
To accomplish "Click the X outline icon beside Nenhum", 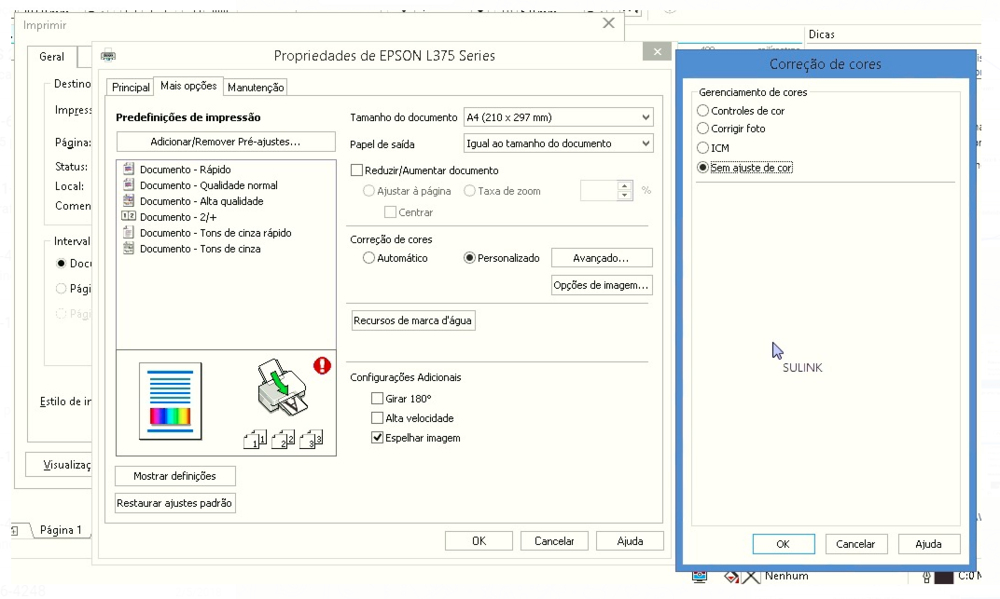I will (751, 577).
